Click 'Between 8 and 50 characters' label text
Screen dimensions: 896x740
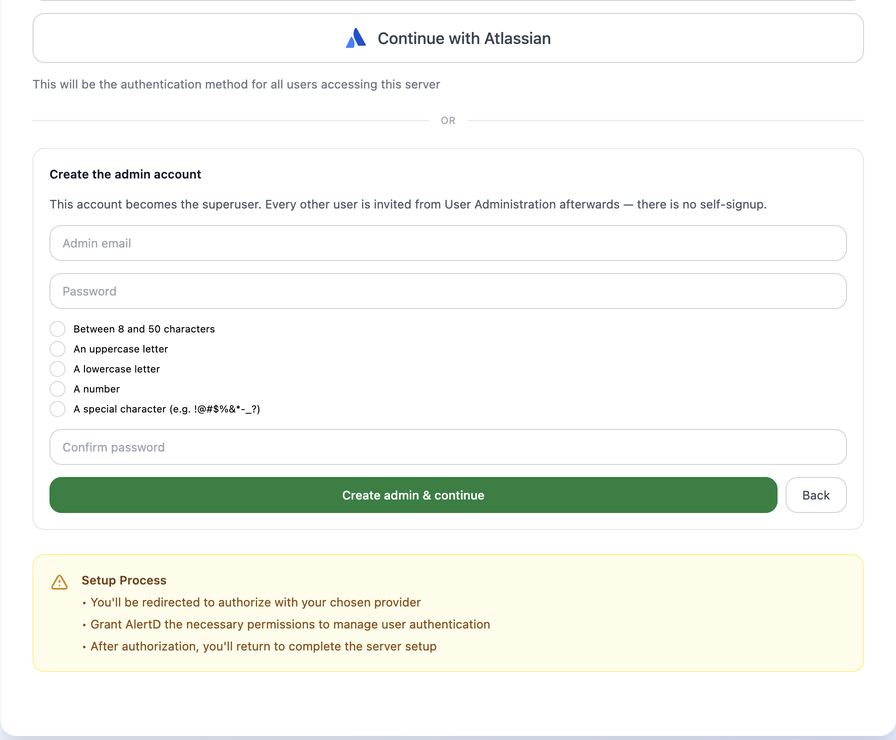coord(144,329)
